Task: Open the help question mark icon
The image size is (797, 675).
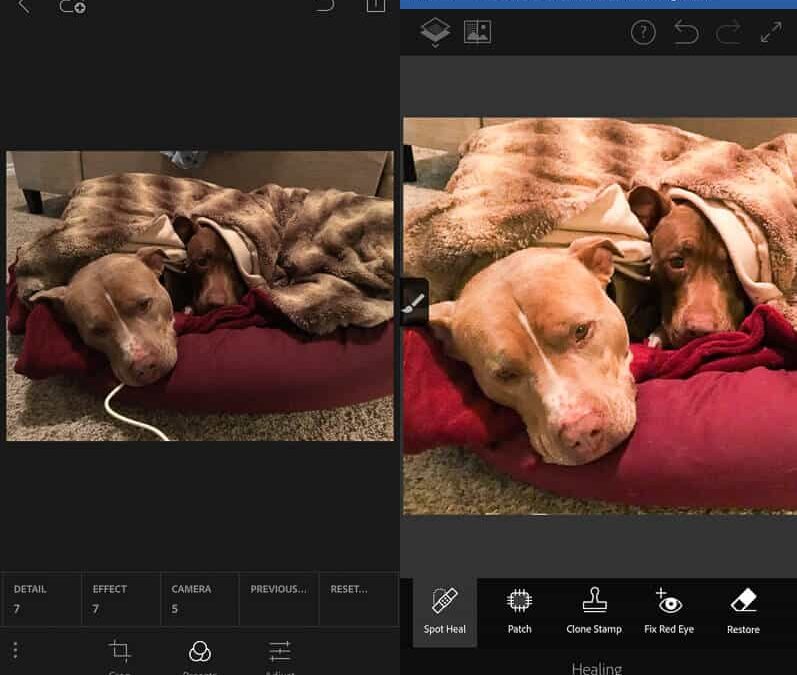Action: tap(643, 33)
